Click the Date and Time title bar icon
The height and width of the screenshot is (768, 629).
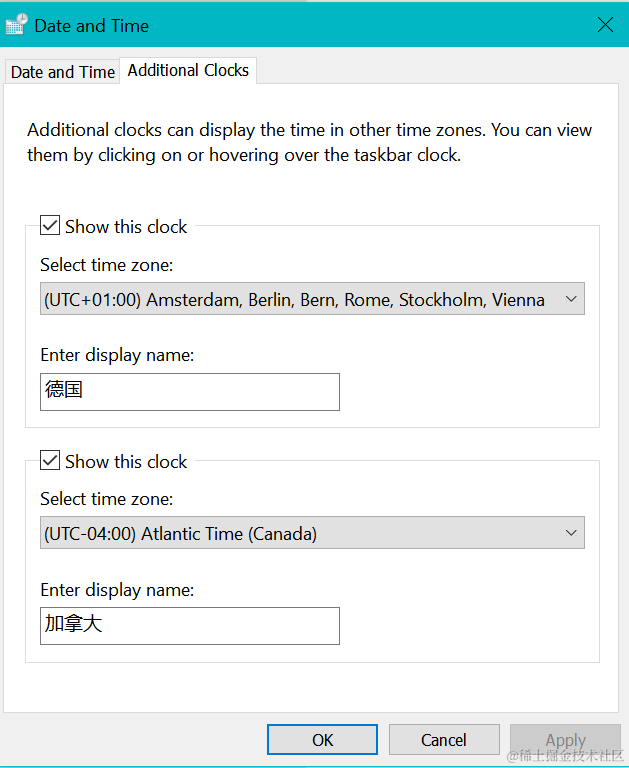[16, 25]
